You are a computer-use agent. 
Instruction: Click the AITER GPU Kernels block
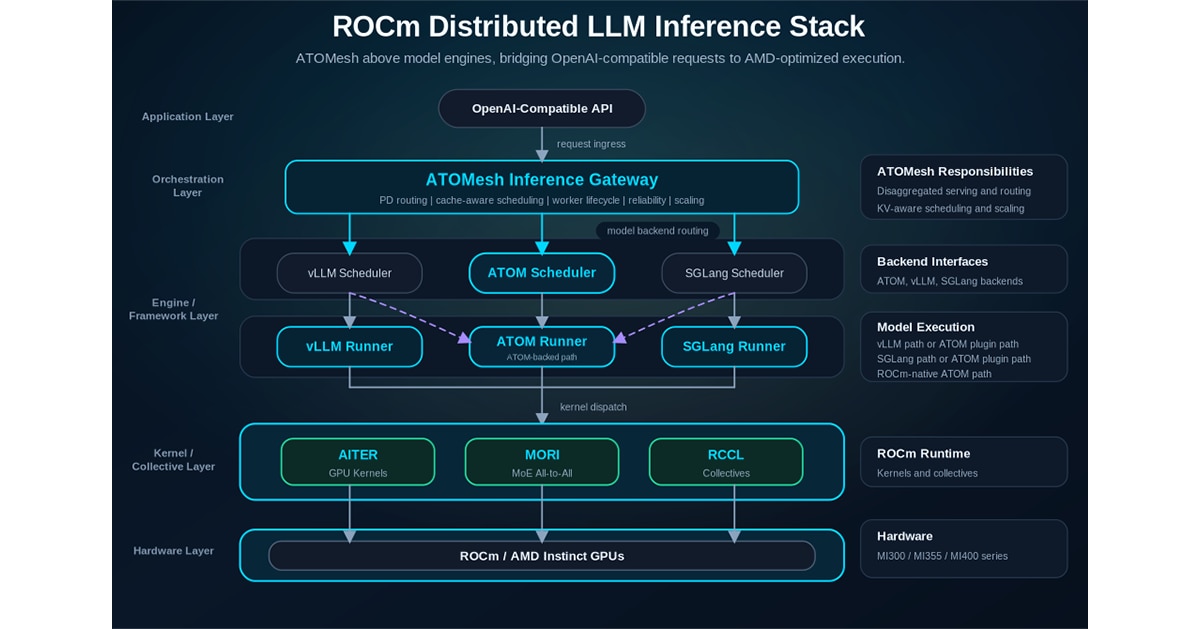click(358, 462)
